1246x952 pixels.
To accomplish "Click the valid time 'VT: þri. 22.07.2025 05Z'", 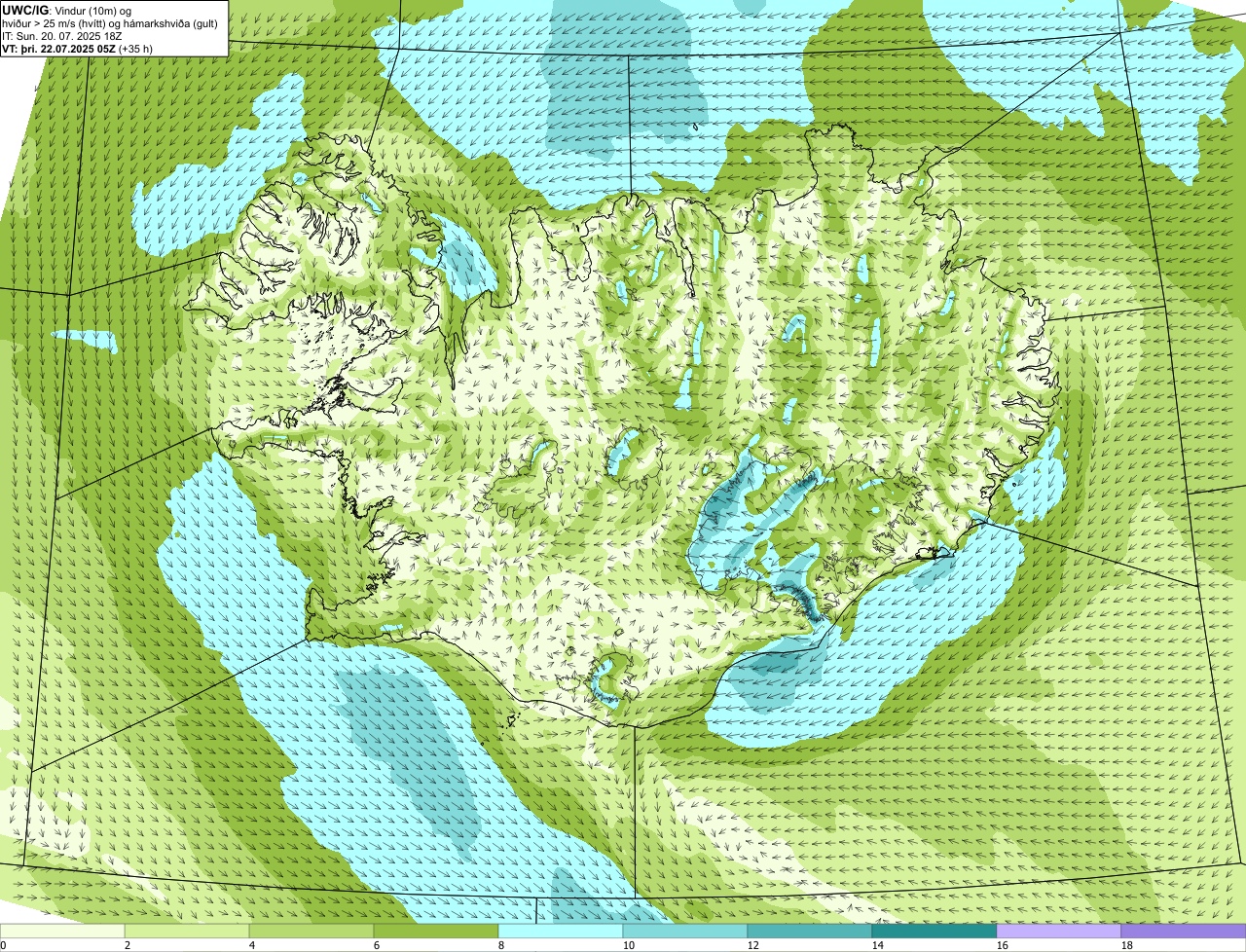I will [x=60, y=48].
